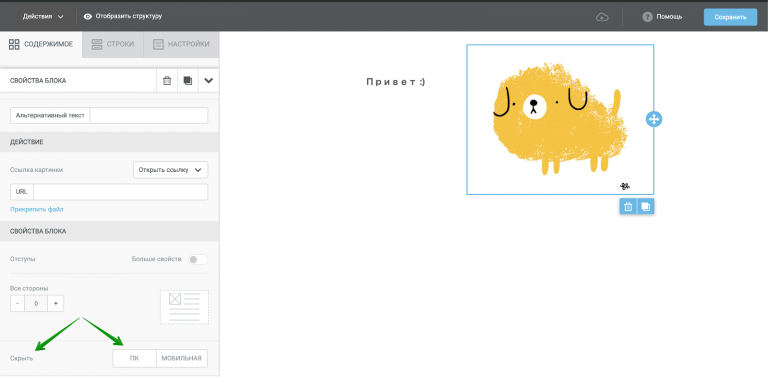The image size is (768, 377).
Task: Open Помощь question mark icon
Action: tap(647, 17)
